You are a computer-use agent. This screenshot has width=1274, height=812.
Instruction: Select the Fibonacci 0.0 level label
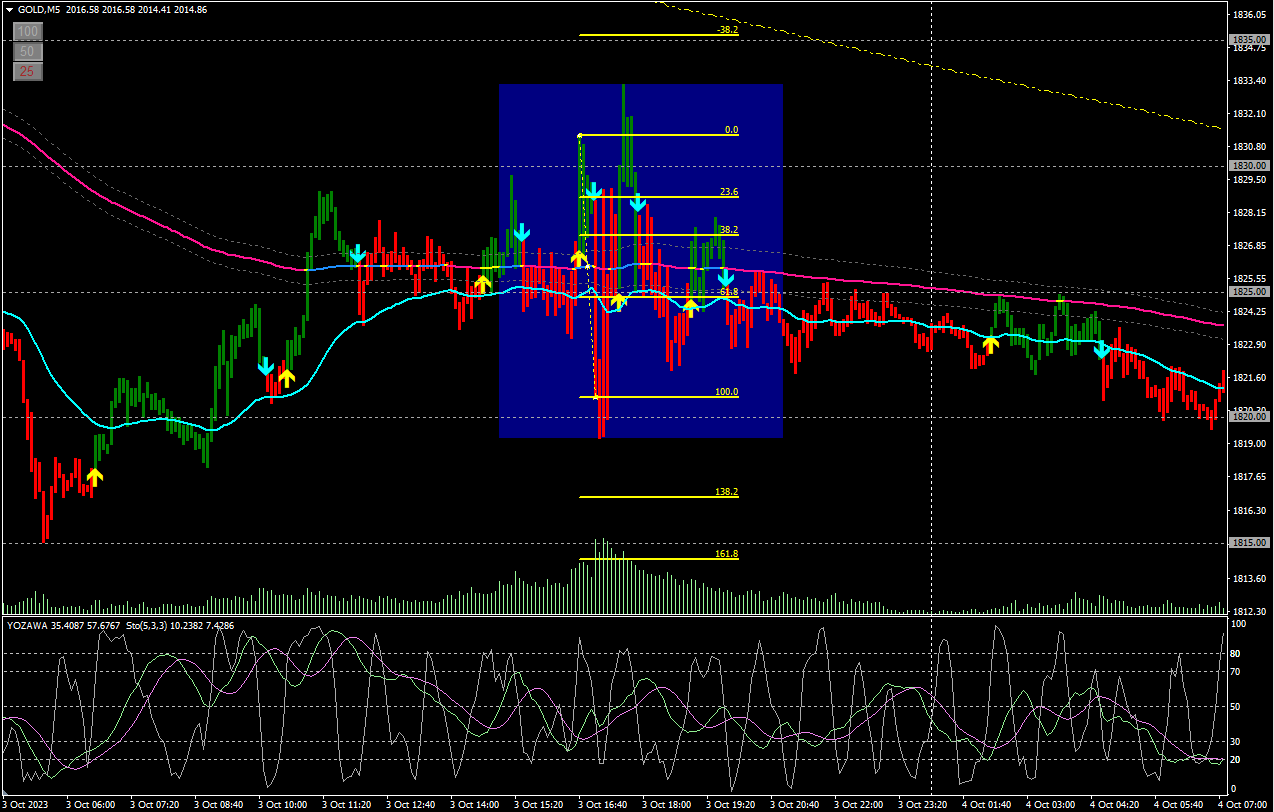tap(731, 130)
